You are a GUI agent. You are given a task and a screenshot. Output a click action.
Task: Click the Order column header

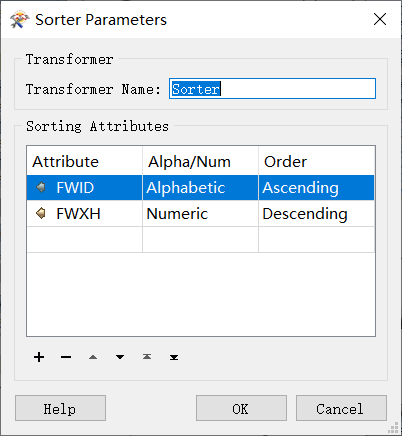pyautogui.click(x=316, y=161)
